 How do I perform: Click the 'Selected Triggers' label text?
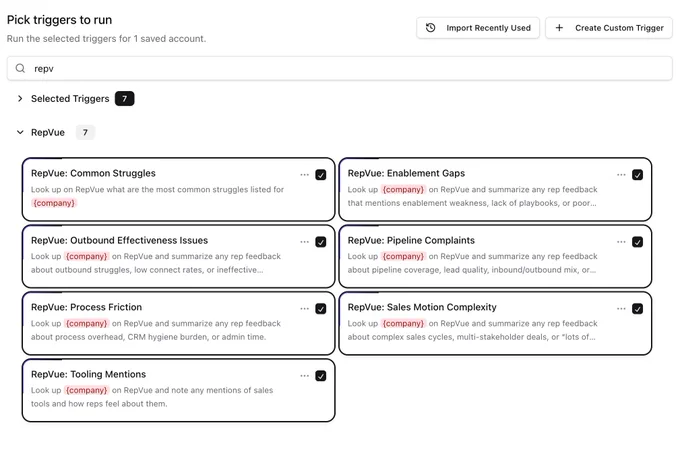coord(70,98)
